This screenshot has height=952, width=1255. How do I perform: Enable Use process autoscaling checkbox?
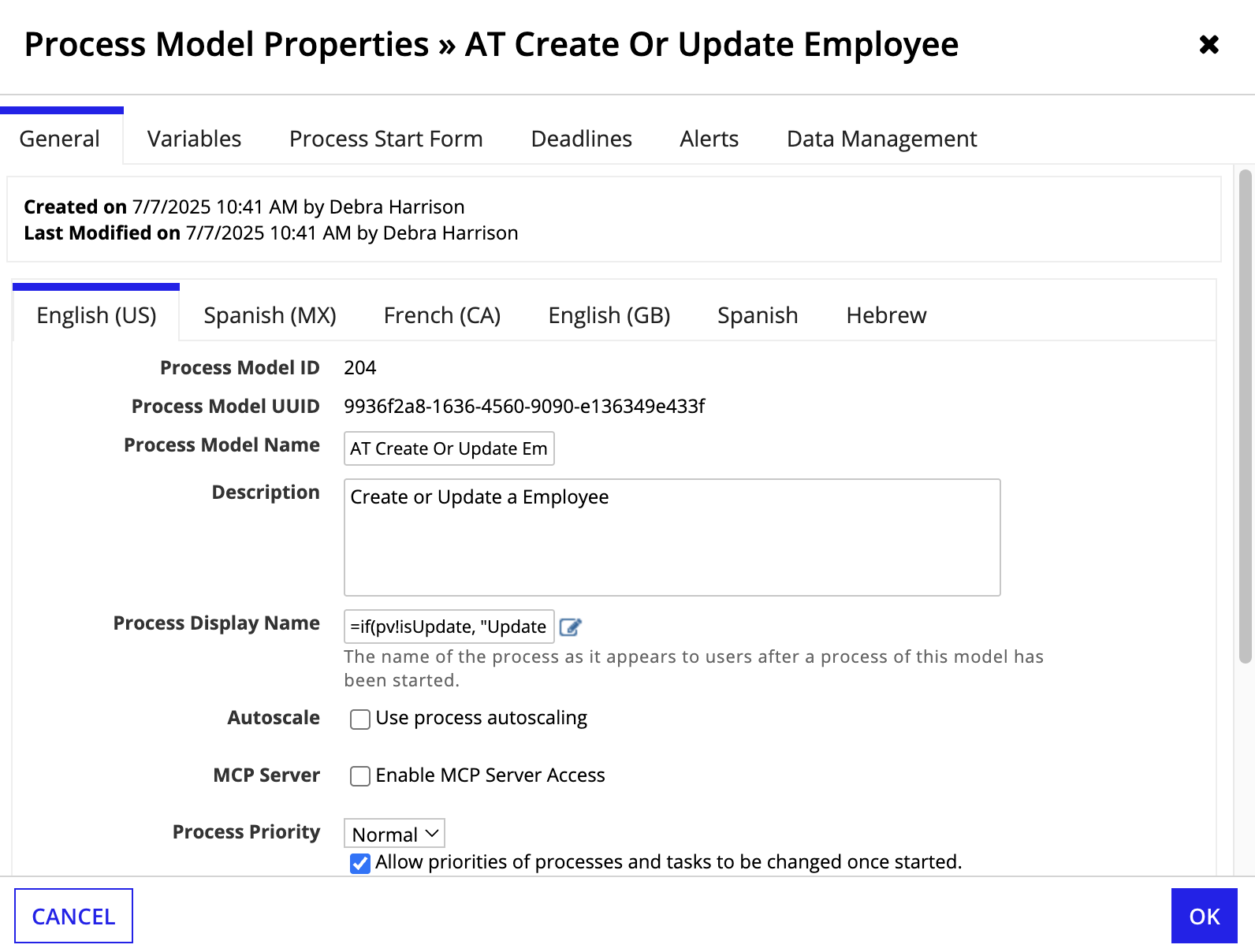(360, 719)
